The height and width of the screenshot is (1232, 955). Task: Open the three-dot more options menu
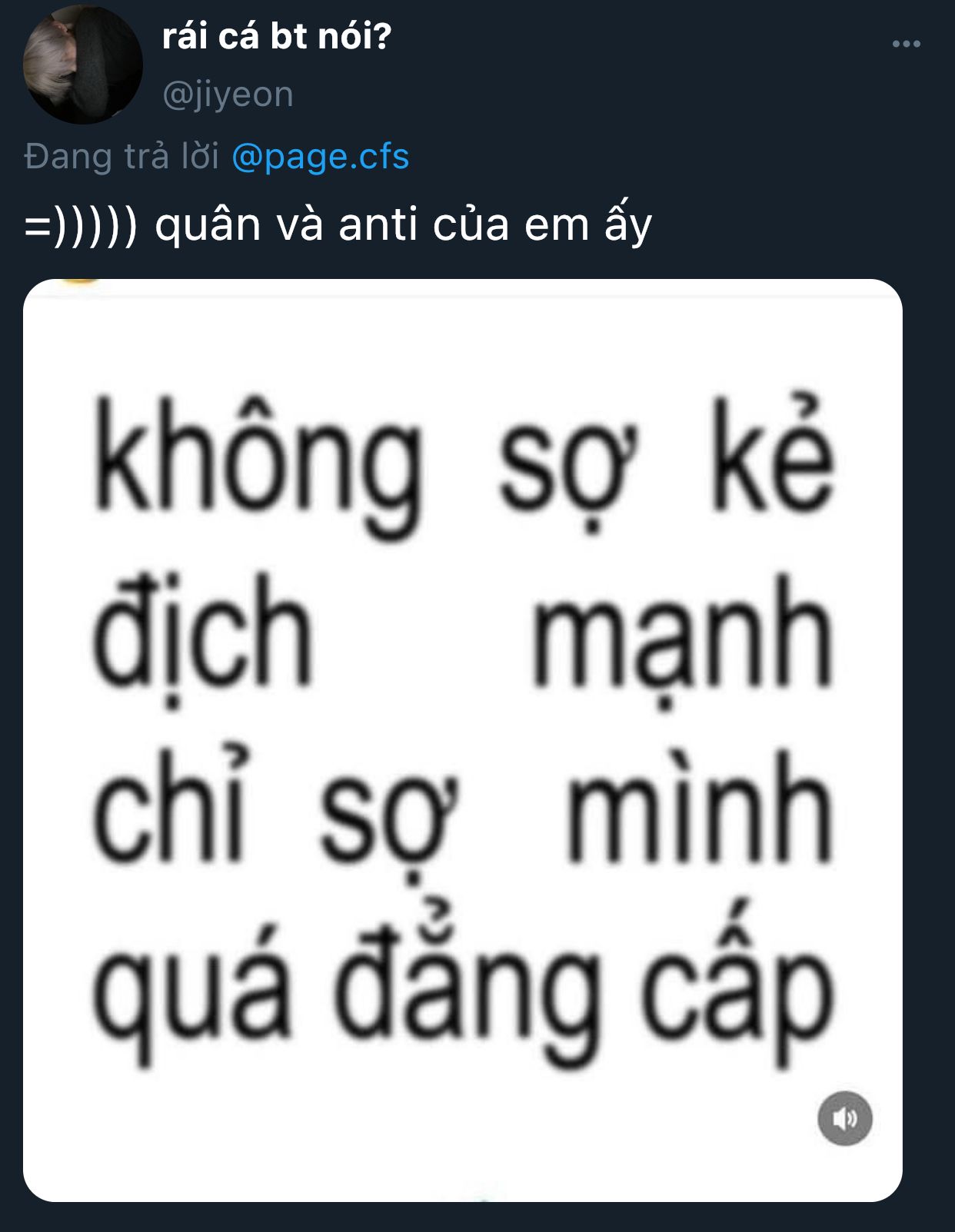click(x=906, y=44)
